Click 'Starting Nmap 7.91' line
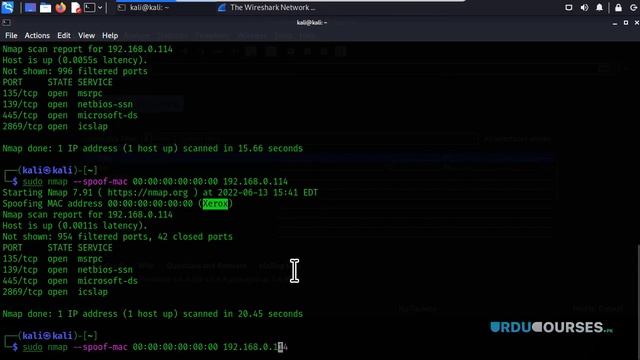 click(x=160, y=193)
